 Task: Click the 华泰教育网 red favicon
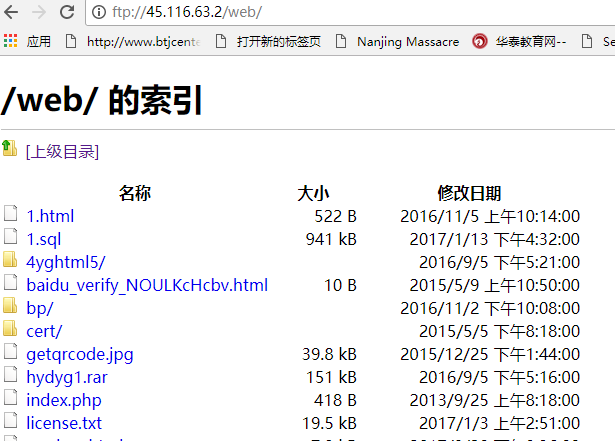pos(479,41)
